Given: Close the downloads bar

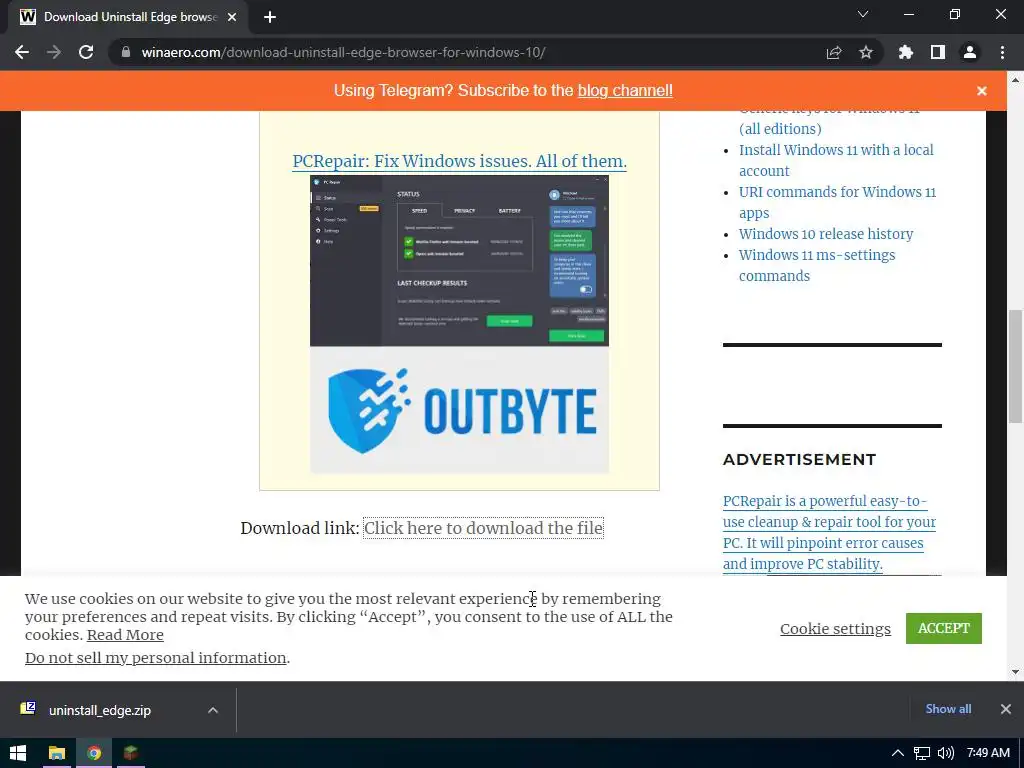Looking at the screenshot, I should pos(1006,709).
